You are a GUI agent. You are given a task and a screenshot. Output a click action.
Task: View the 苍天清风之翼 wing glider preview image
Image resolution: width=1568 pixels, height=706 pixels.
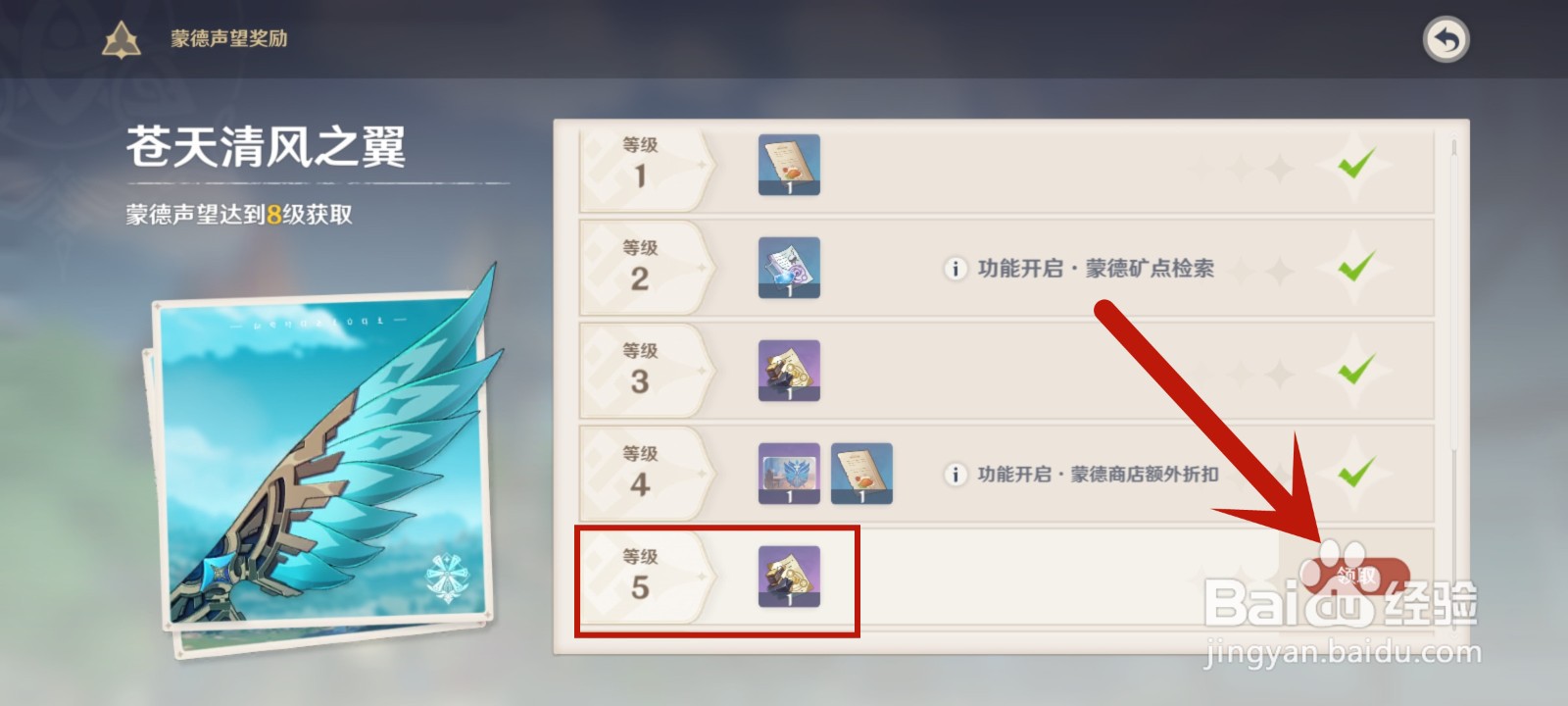click(323, 461)
